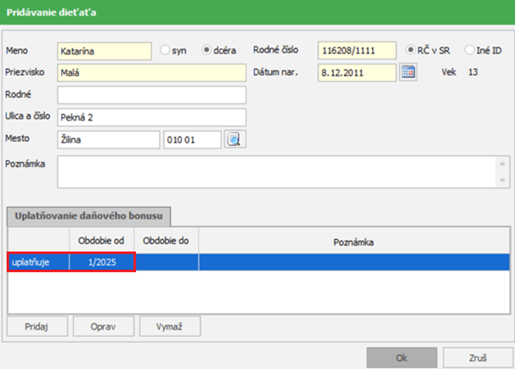Click the Pridaj button
This screenshot has height=369, width=515.
tap(37, 326)
